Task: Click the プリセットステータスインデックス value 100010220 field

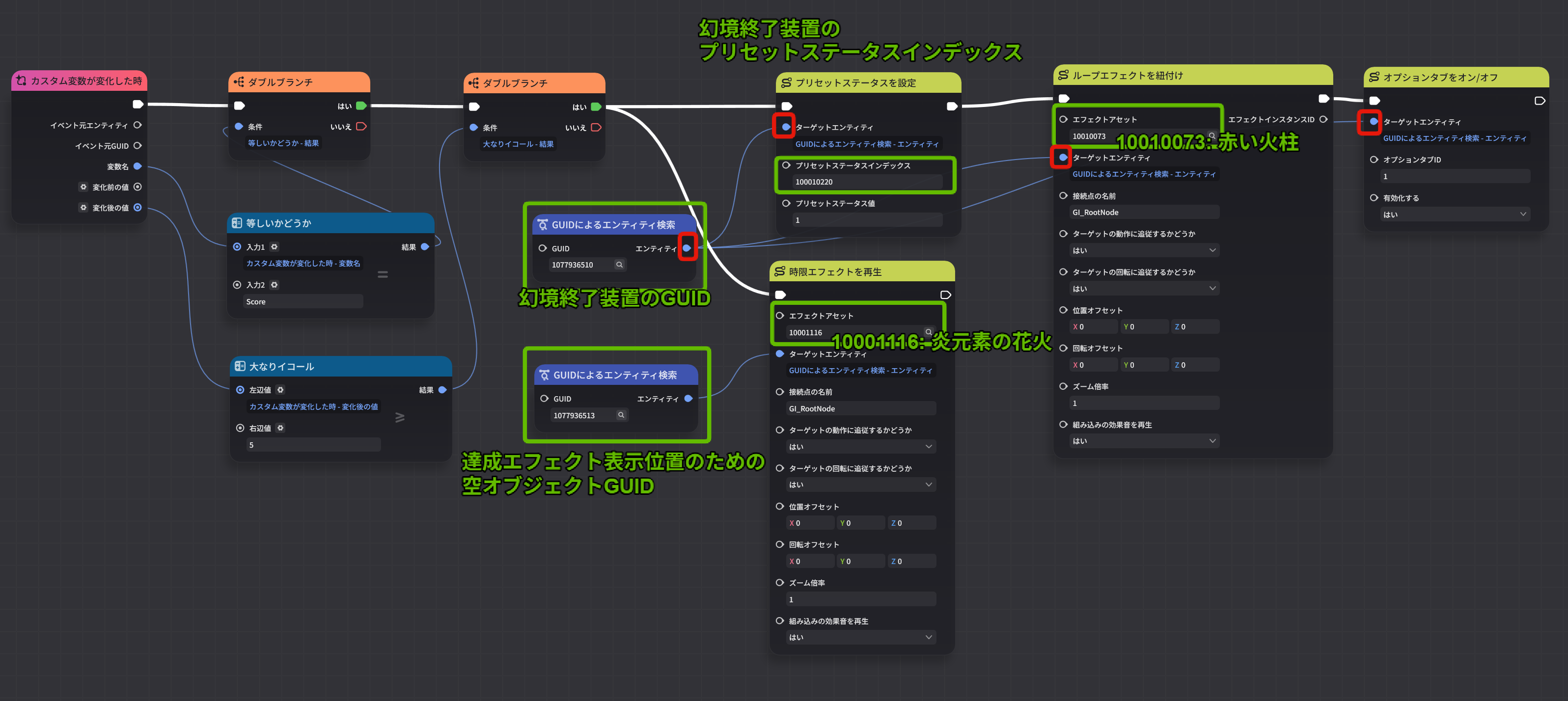Action: pyautogui.click(x=867, y=182)
